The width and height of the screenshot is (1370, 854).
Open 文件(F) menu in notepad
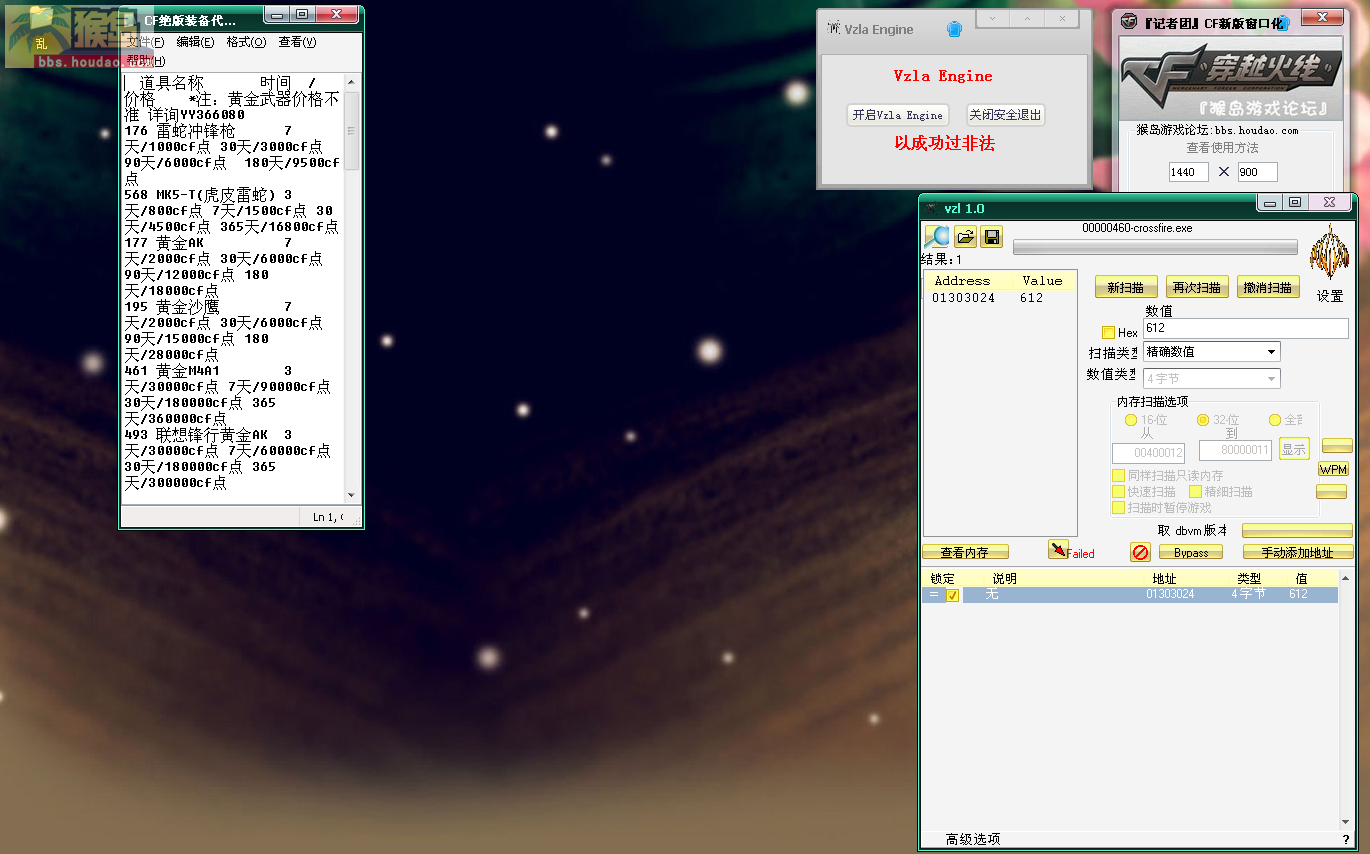click(x=145, y=42)
